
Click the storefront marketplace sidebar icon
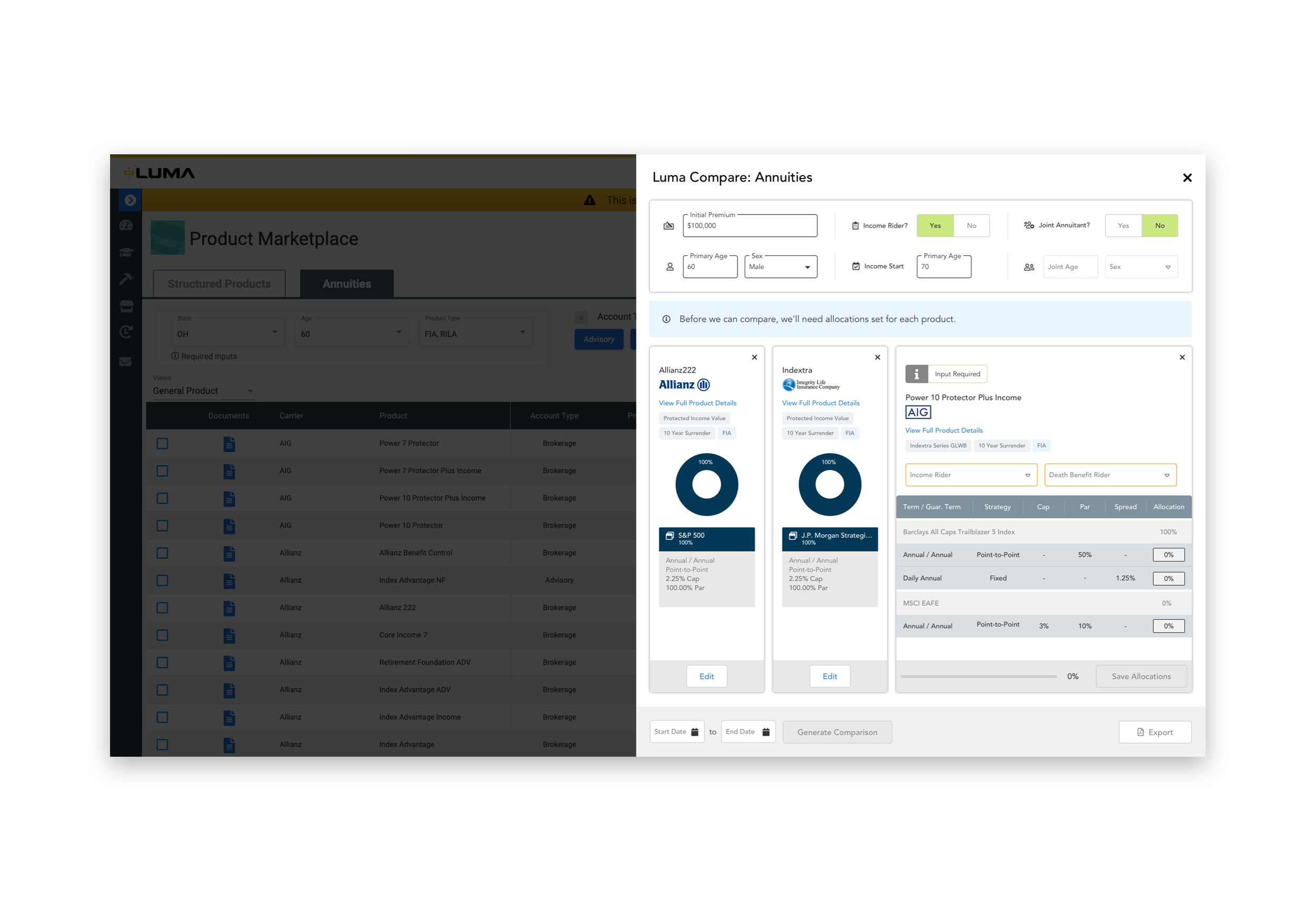(x=126, y=306)
